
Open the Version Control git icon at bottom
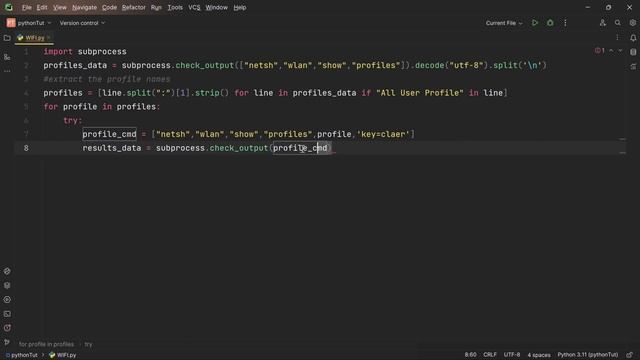tap(7, 342)
